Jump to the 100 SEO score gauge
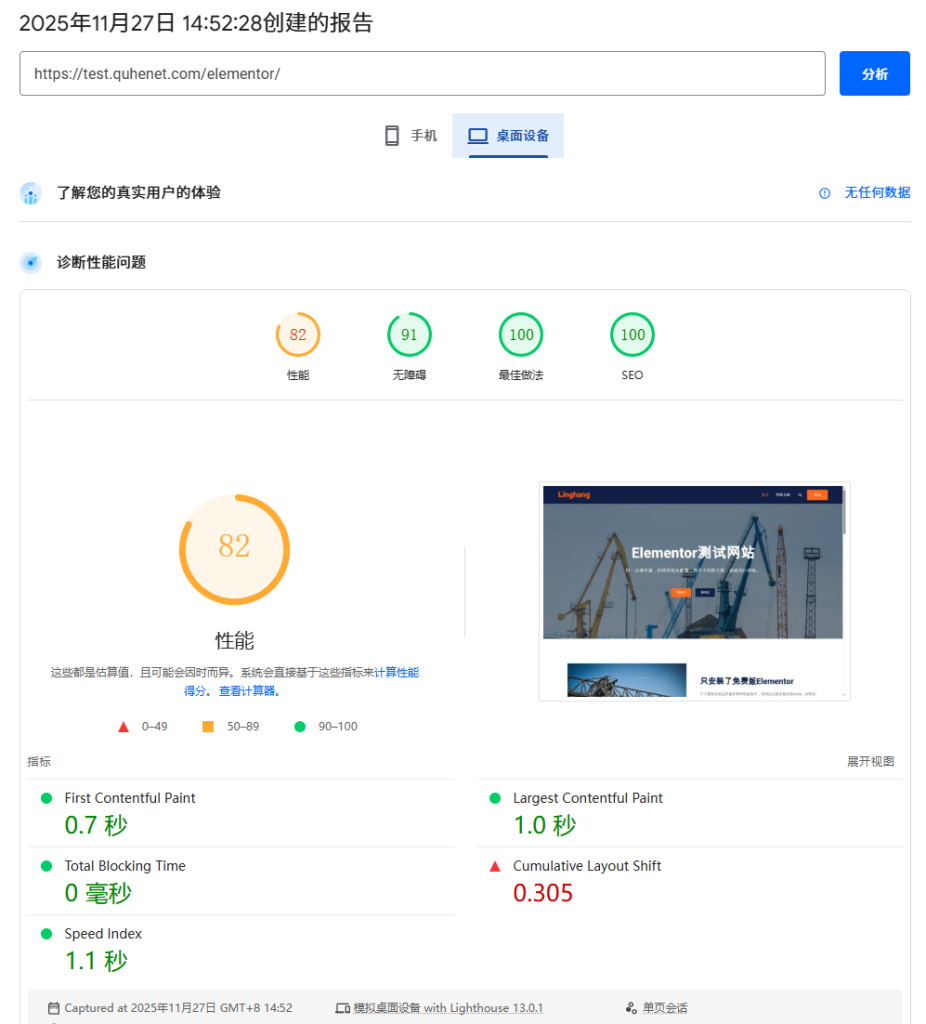This screenshot has height=1024, width=926. (632, 335)
